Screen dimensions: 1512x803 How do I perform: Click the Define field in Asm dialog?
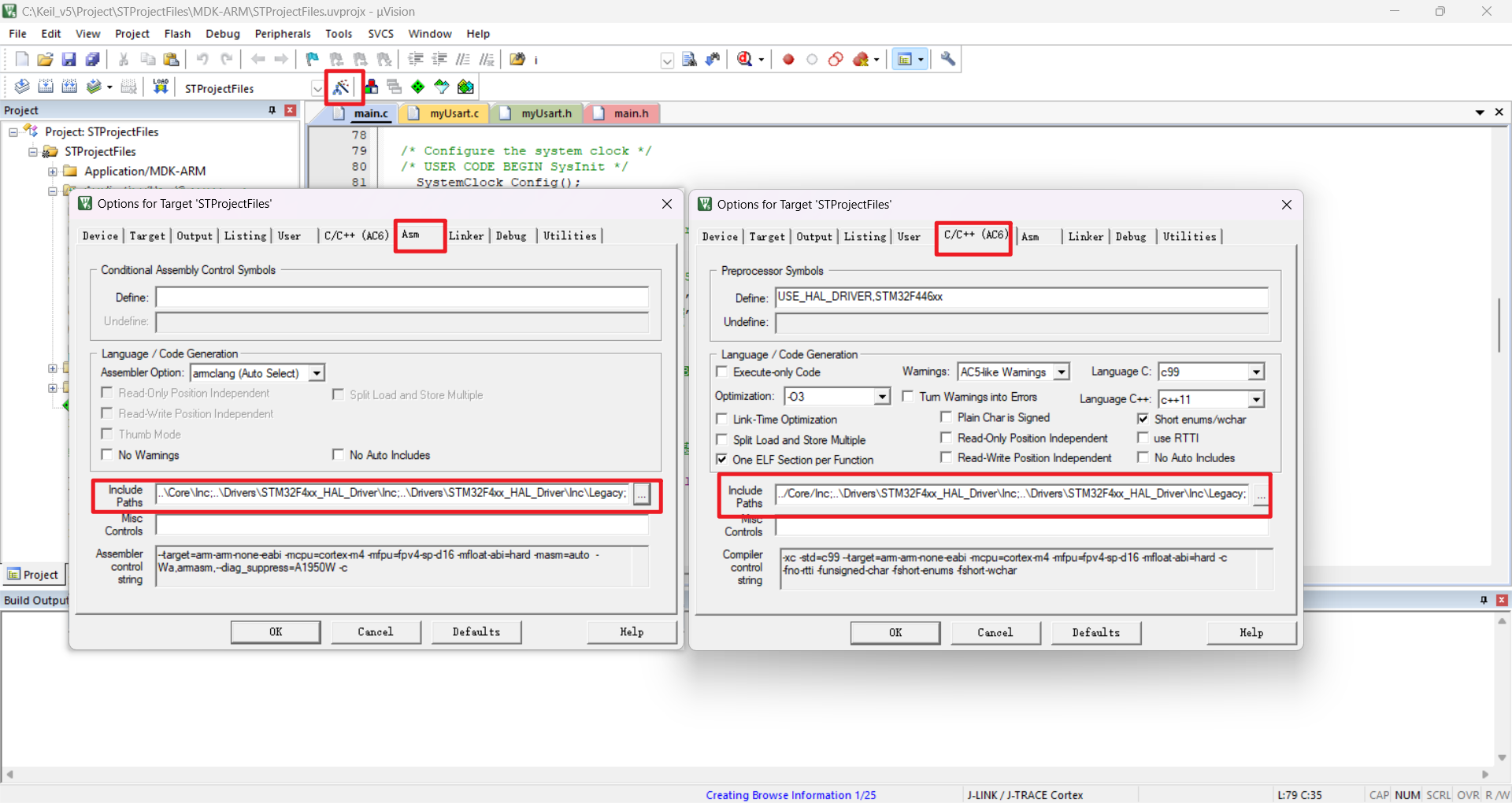coord(402,297)
